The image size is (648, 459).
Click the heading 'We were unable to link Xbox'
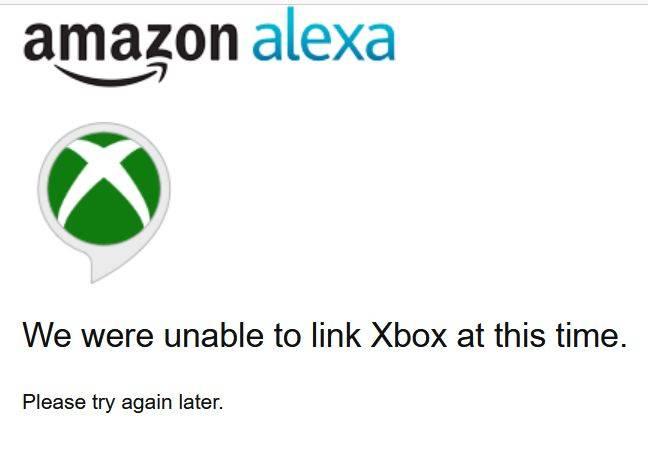click(x=325, y=335)
